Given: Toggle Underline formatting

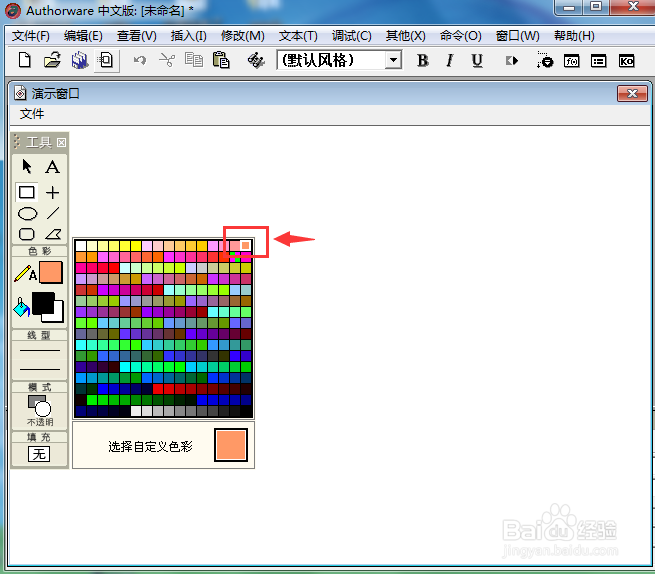Looking at the screenshot, I should pos(477,61).
